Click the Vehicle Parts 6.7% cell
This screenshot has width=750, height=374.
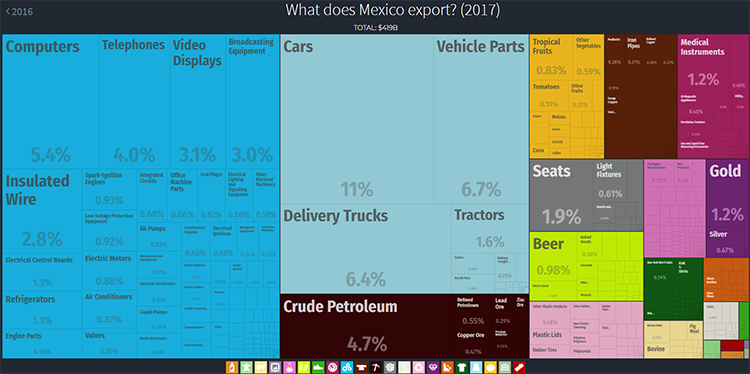(x=481, y=119)
